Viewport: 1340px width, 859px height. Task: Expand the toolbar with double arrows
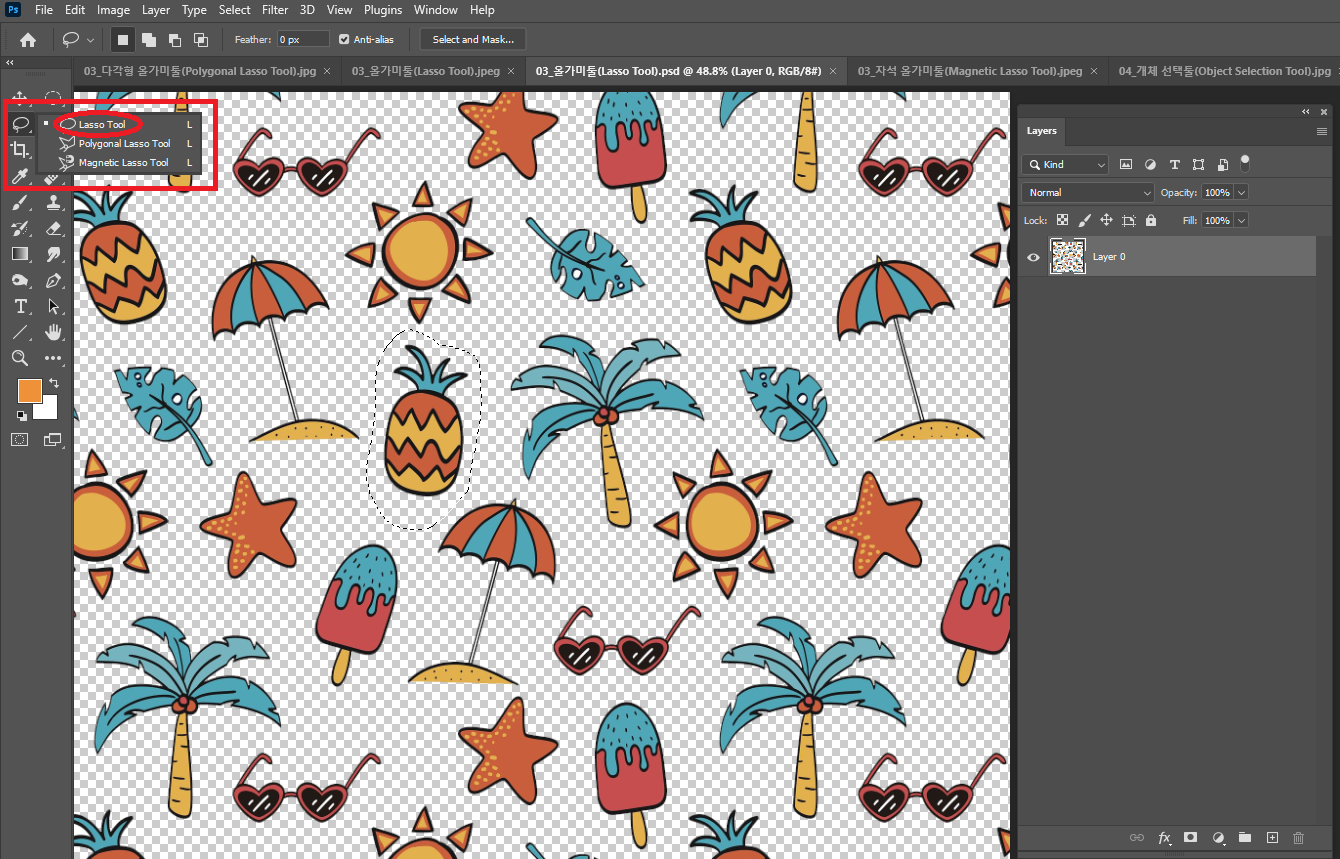click(10, 63)
